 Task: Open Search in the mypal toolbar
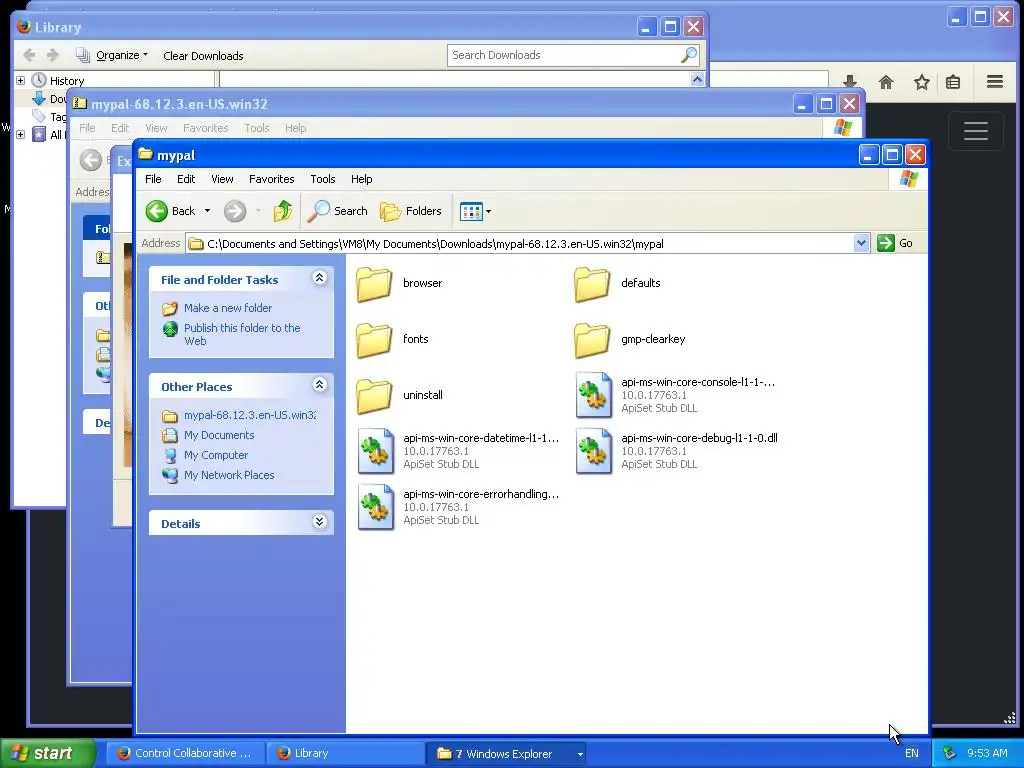(338, 211)
